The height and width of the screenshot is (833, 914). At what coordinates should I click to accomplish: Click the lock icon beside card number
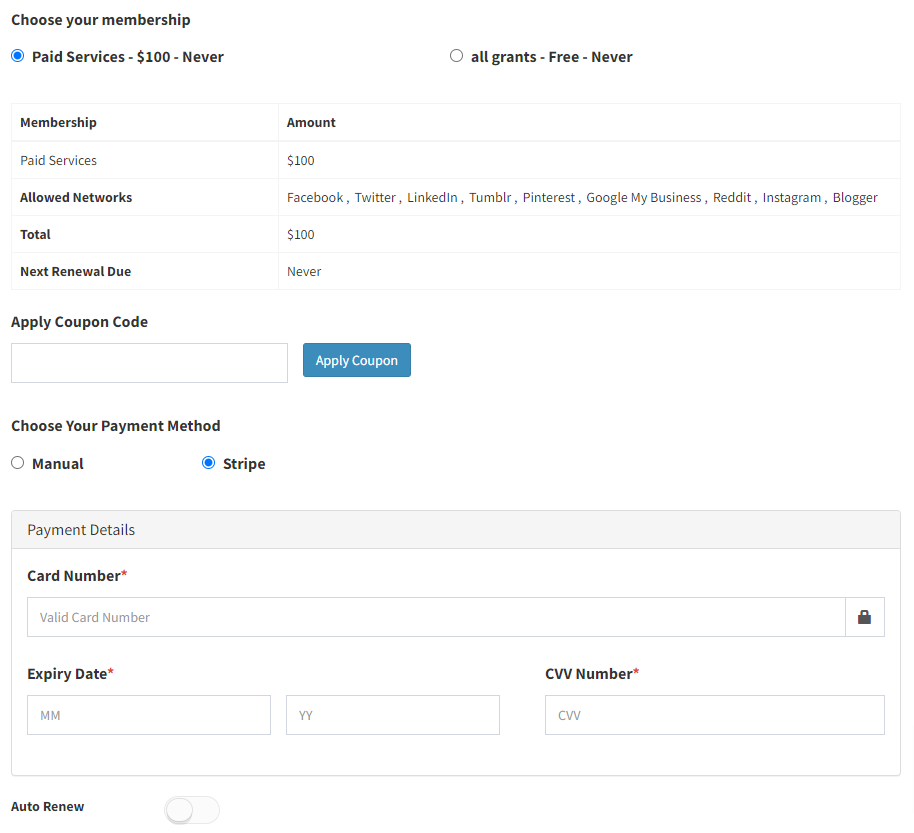point(864,617)
